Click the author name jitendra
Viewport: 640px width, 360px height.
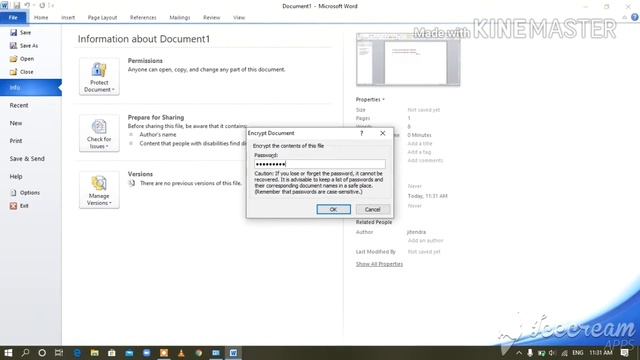coord(416,232)
